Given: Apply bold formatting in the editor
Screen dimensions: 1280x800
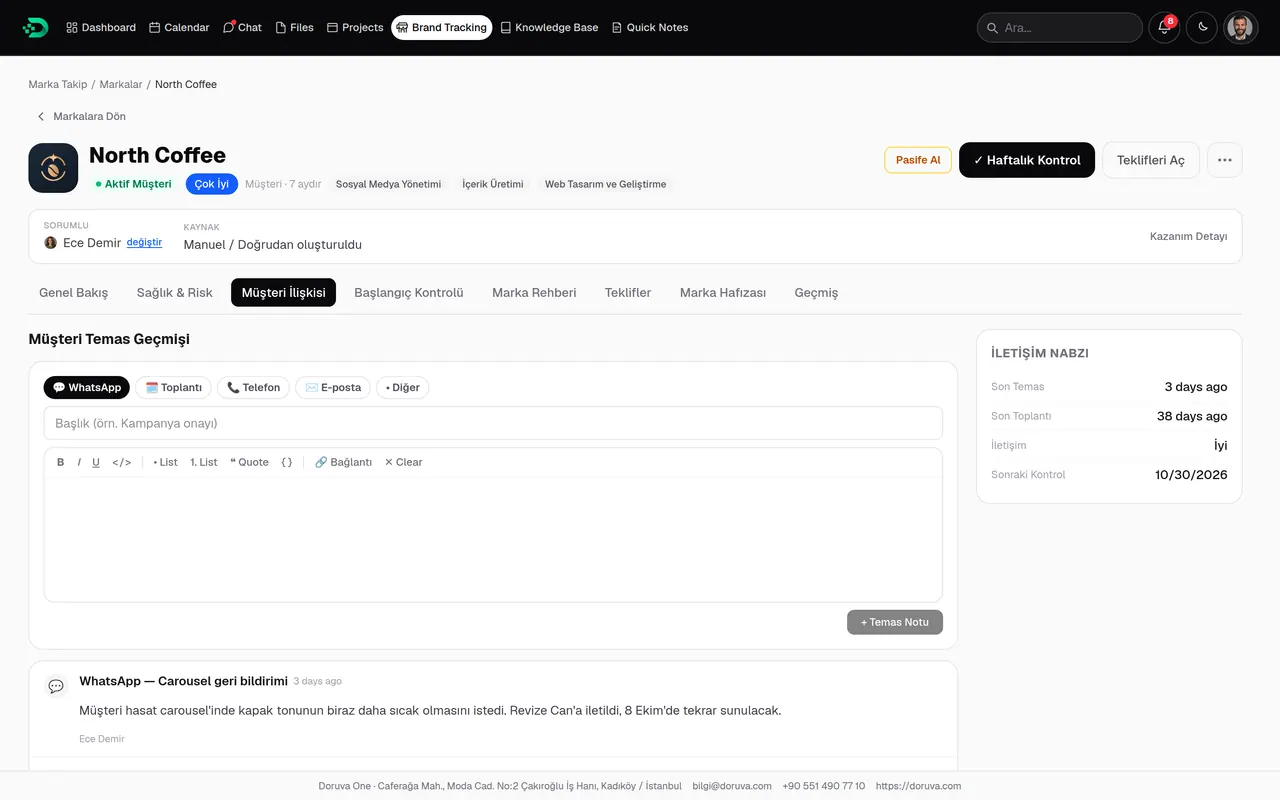Looking at the screenshot, I should [61, 462].
